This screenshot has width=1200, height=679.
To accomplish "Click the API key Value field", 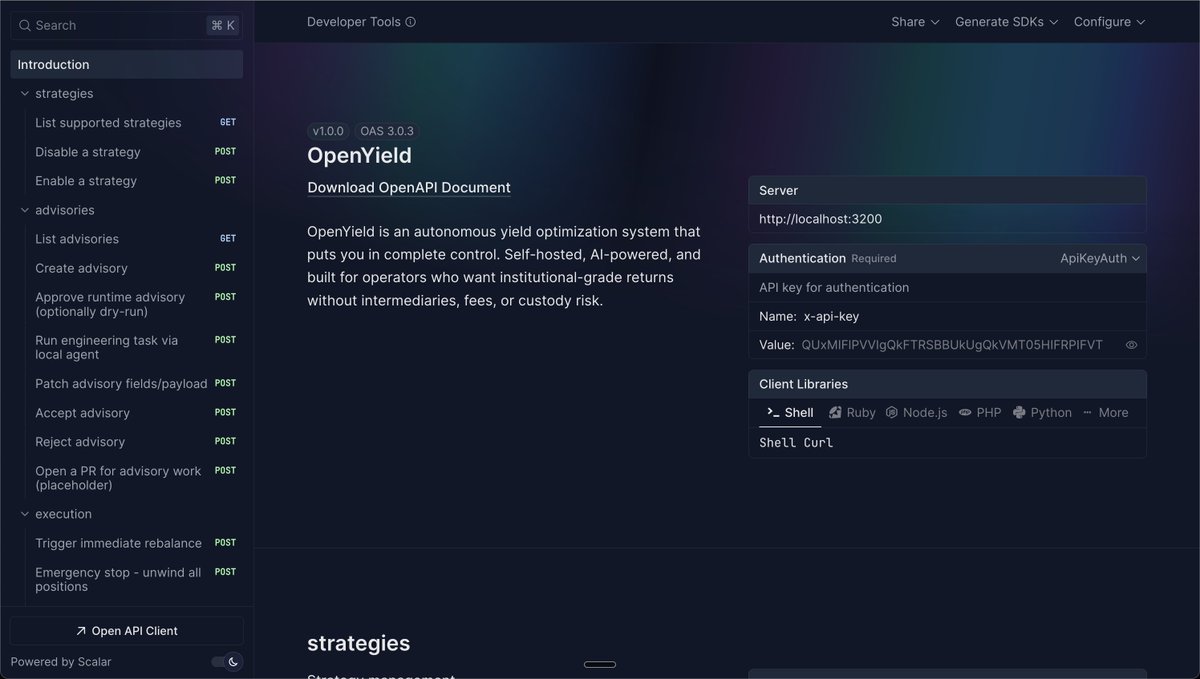I will (952, 345).
